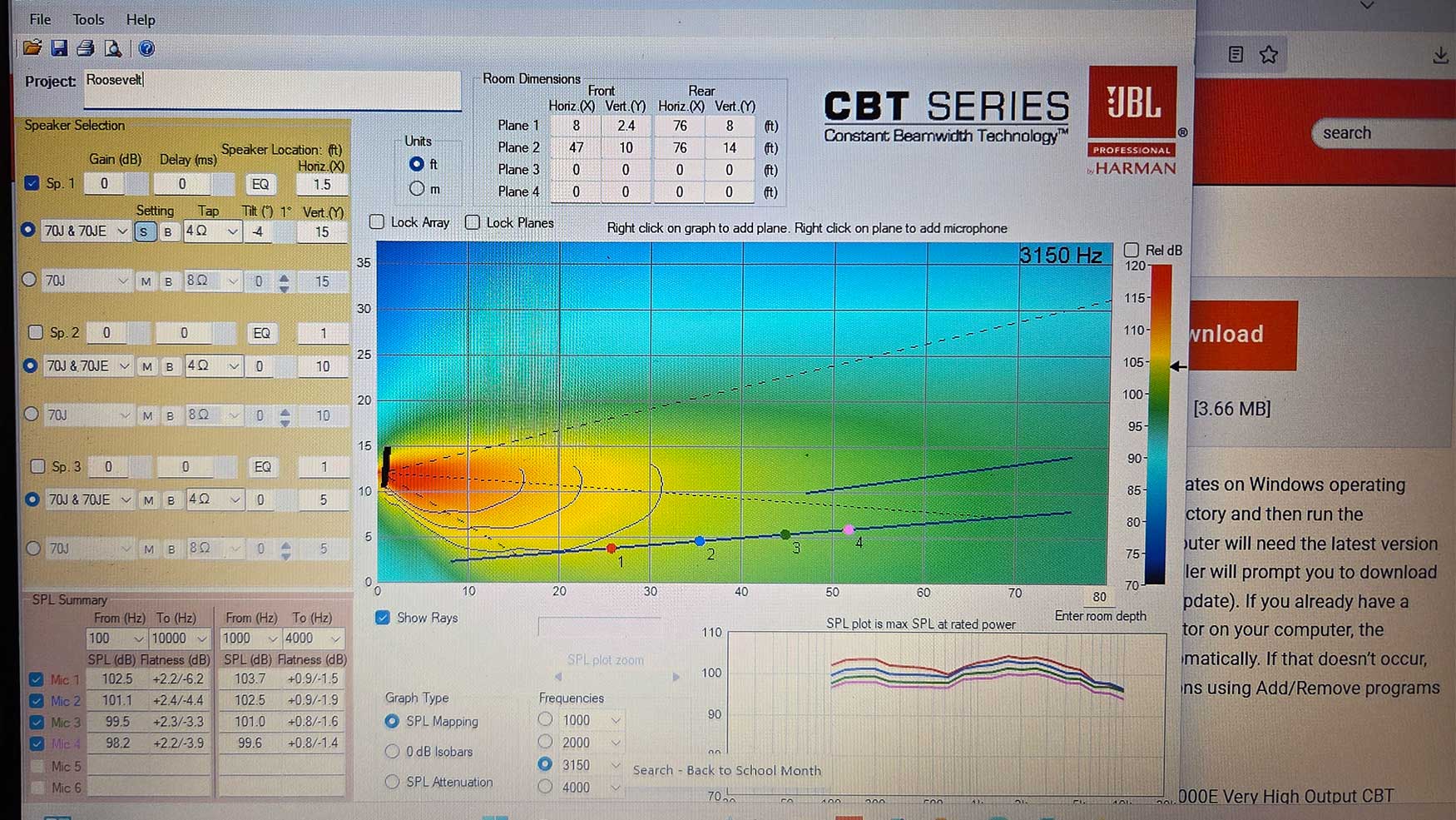Click the red microphone 1 marker on plane
The image size is (1456, 820).
click(x=612, y=549)
